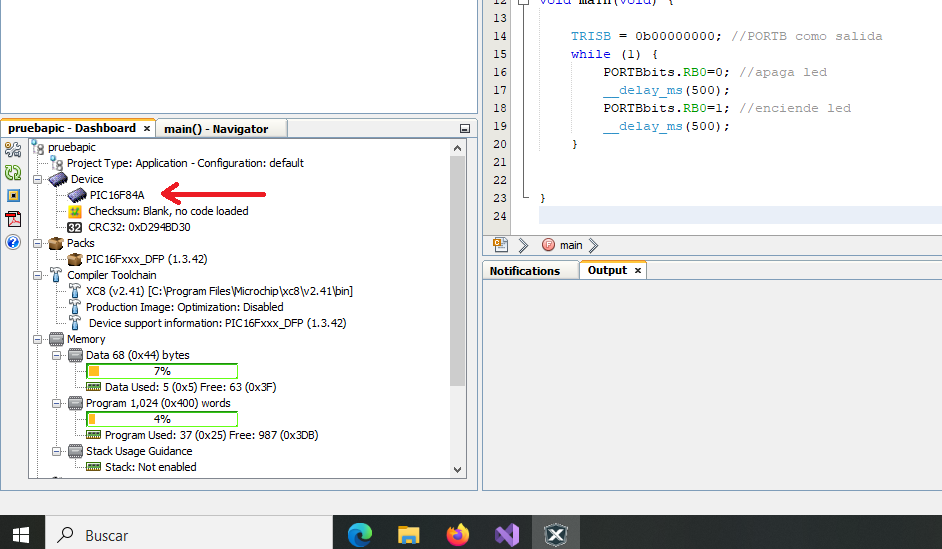Open the Windows Start menu
The image size is (942, 549).
click(x=21, y=535)
